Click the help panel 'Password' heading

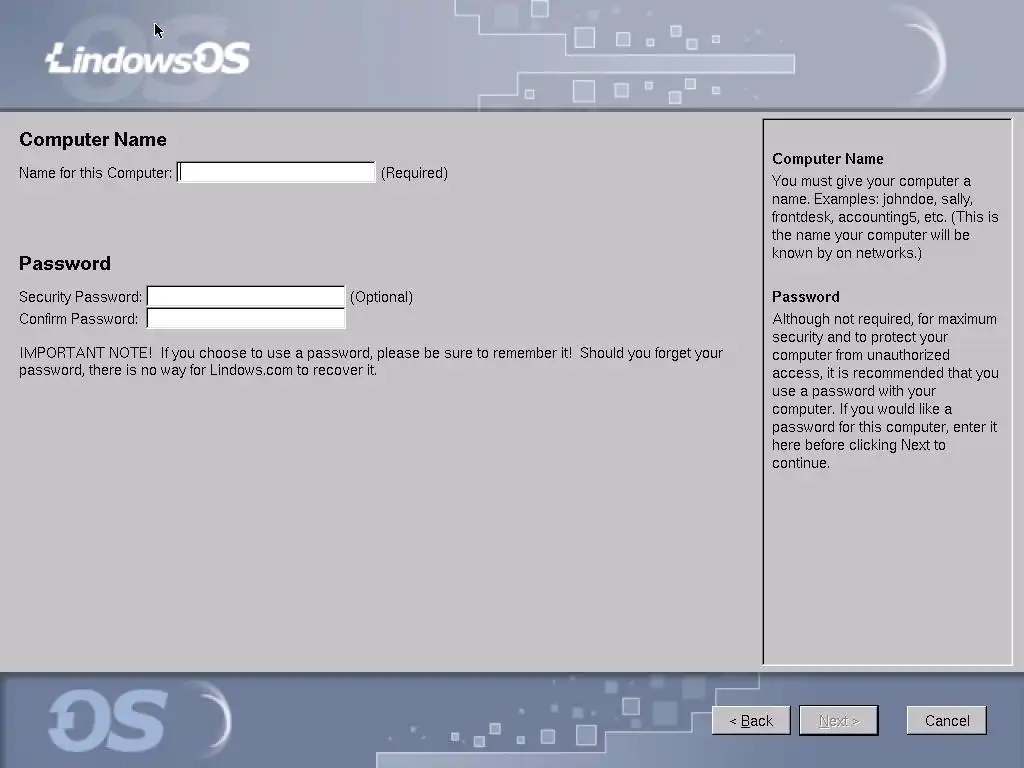point(805,296)
